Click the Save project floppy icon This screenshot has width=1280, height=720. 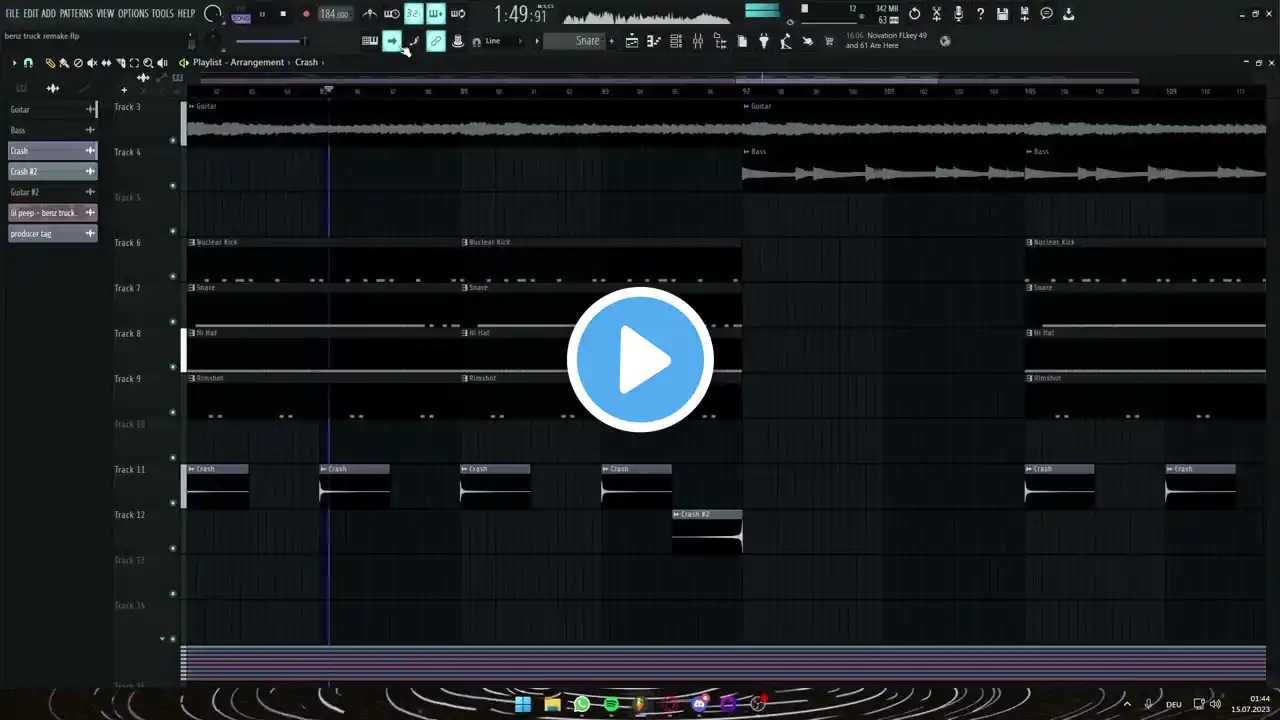pos(1002,14)
